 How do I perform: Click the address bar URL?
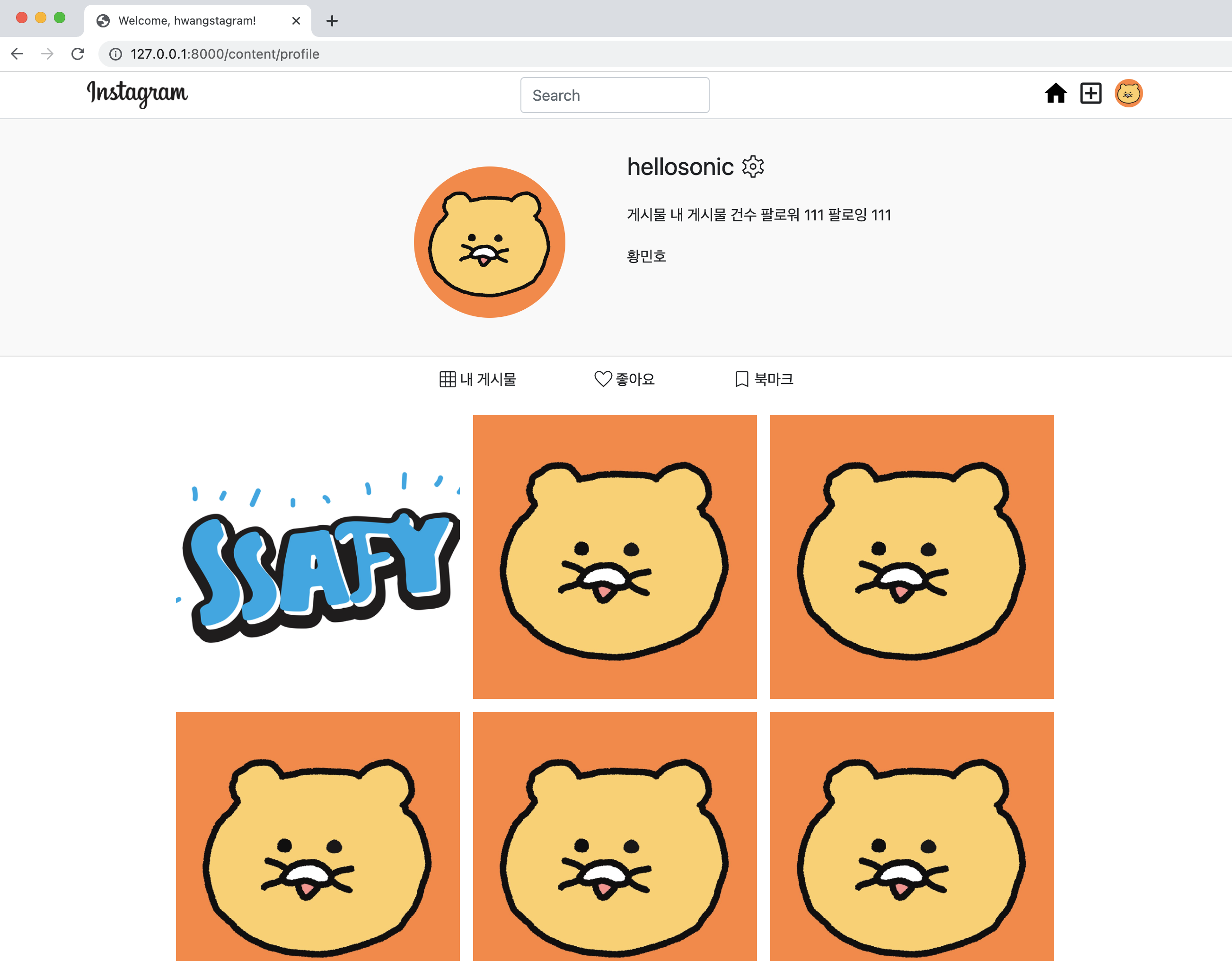[x=225, y=54]
